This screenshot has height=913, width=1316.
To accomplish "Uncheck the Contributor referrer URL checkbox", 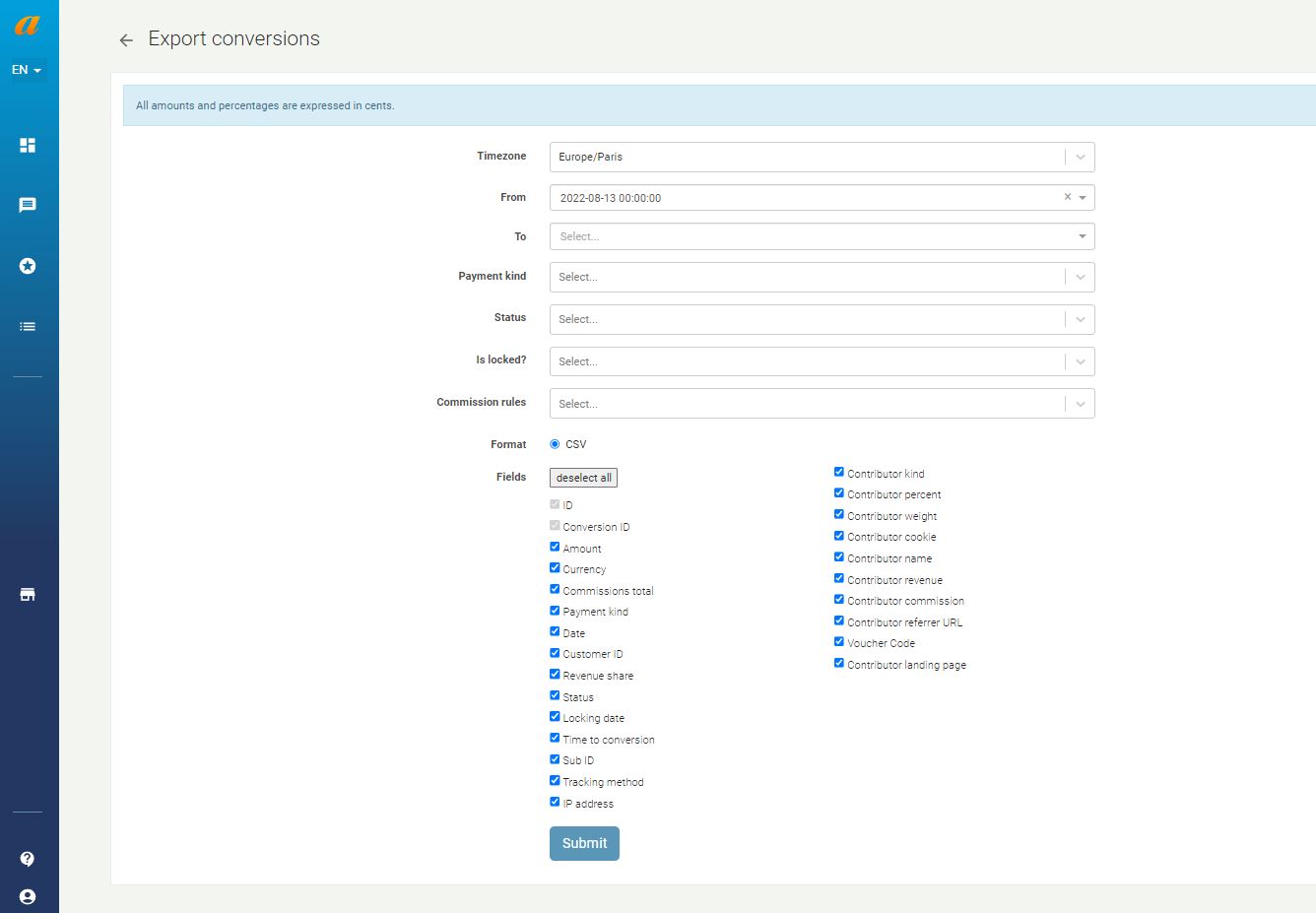I will pyautogui.click(x=839, y=620).
